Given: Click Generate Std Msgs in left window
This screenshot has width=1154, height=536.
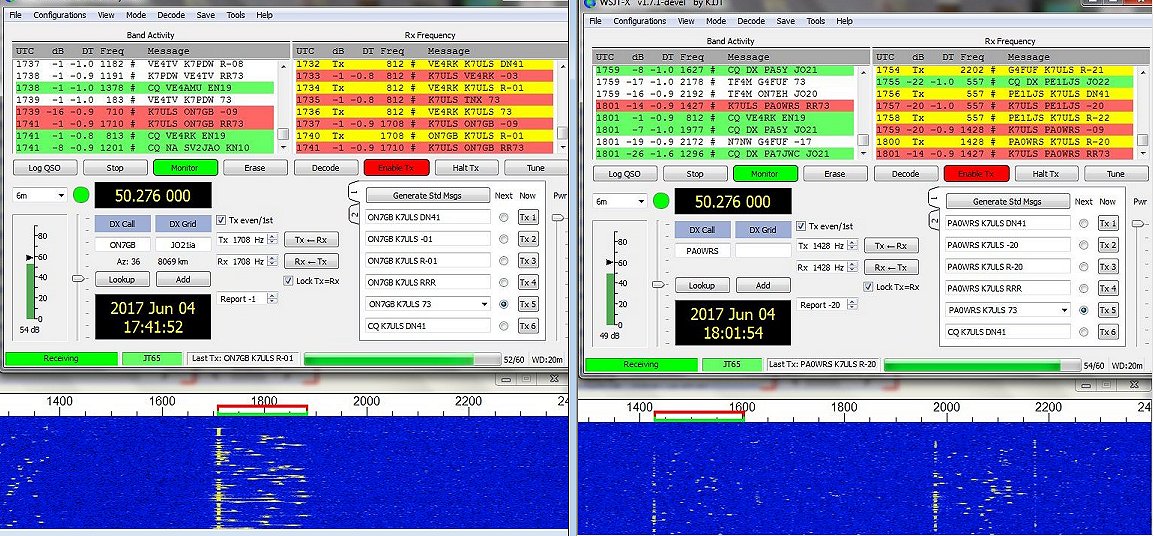Looking at the screenshot, I should pyautogui.click(x=428, y=195).
